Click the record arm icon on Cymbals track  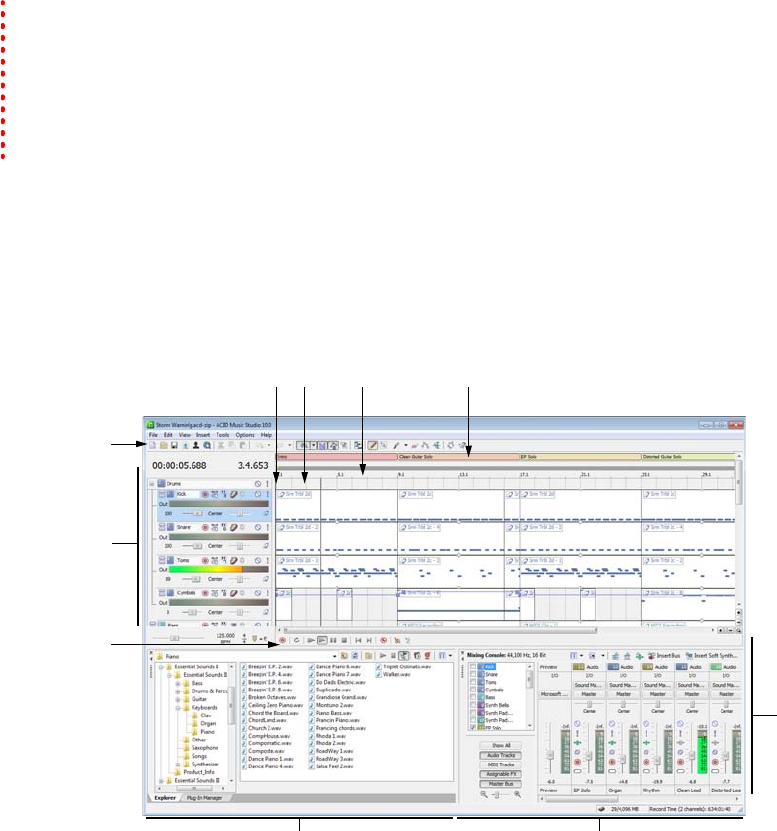click(205, 593)
